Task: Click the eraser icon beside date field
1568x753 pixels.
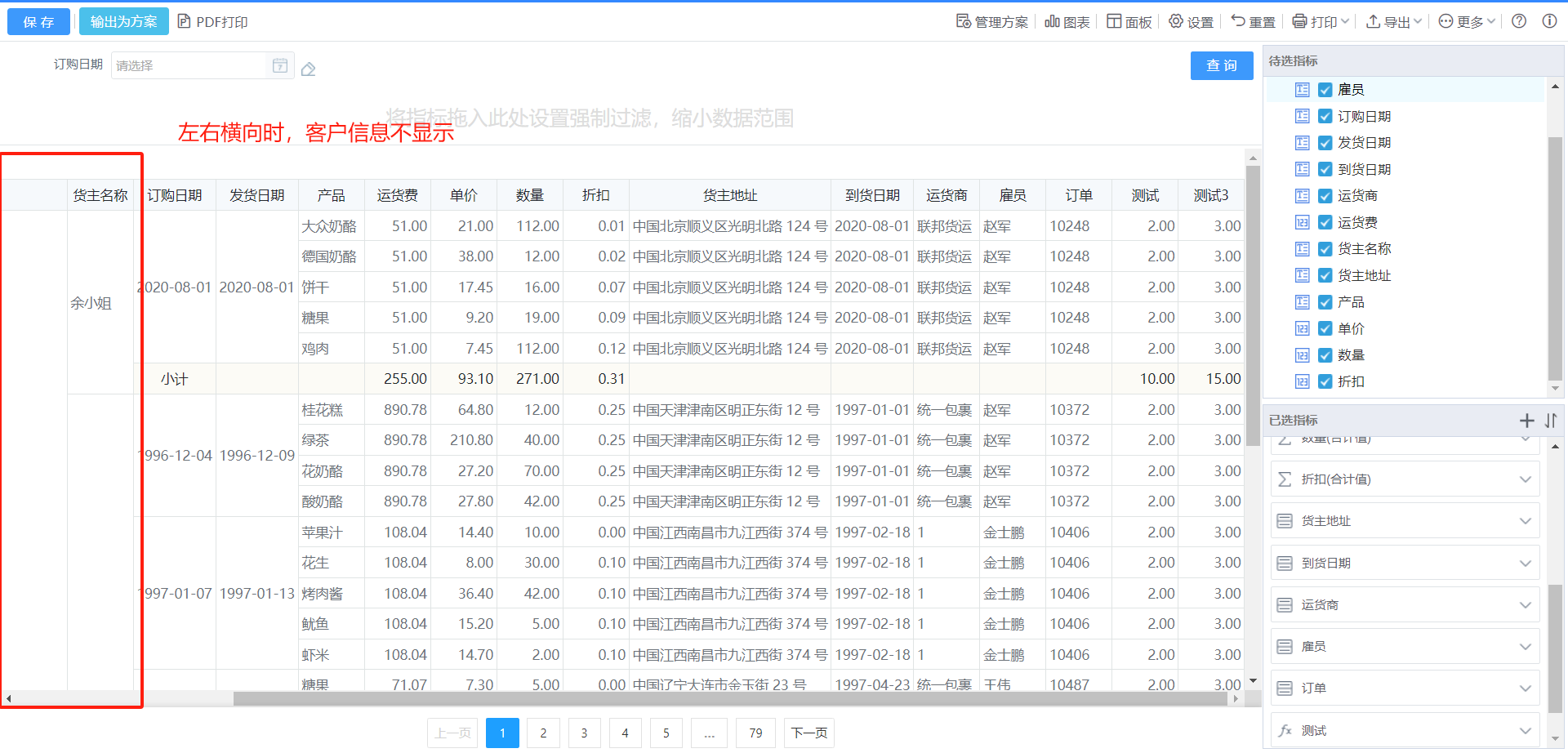Action: [x=308, y=69]
